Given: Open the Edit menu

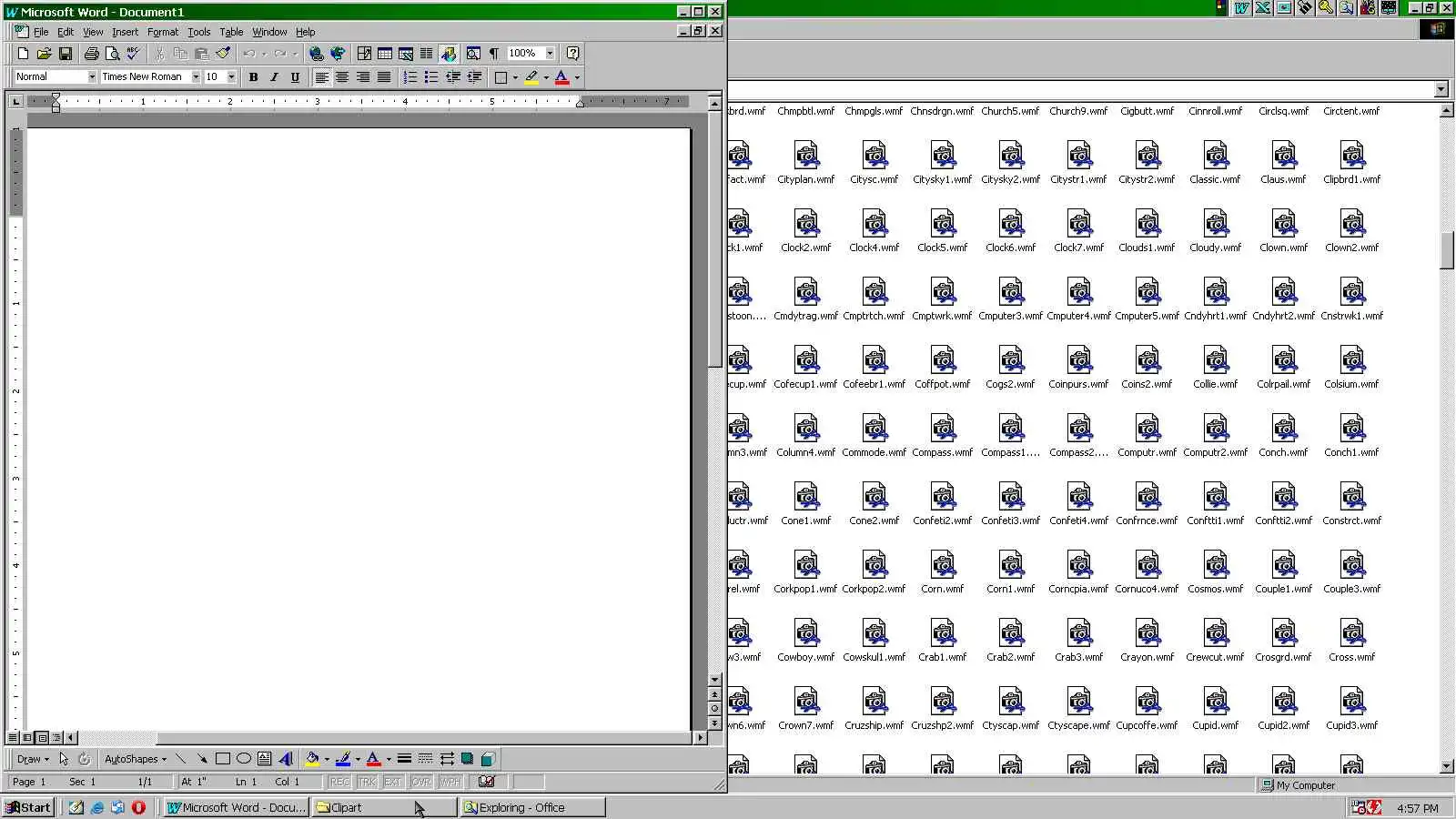Looking at the screenshot, I should tap(66, 32).
